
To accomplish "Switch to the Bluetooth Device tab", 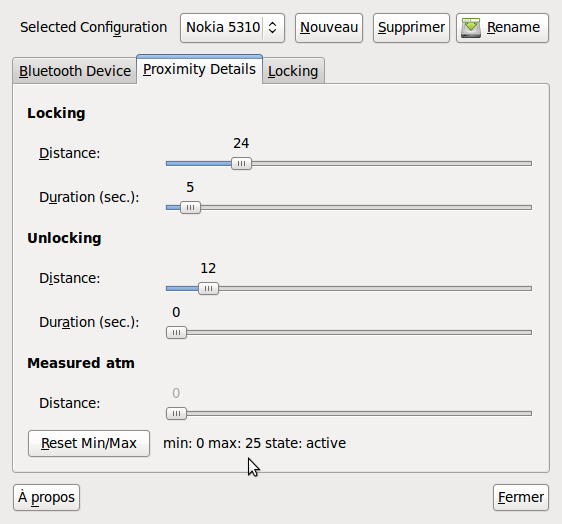I will [75, 71].
